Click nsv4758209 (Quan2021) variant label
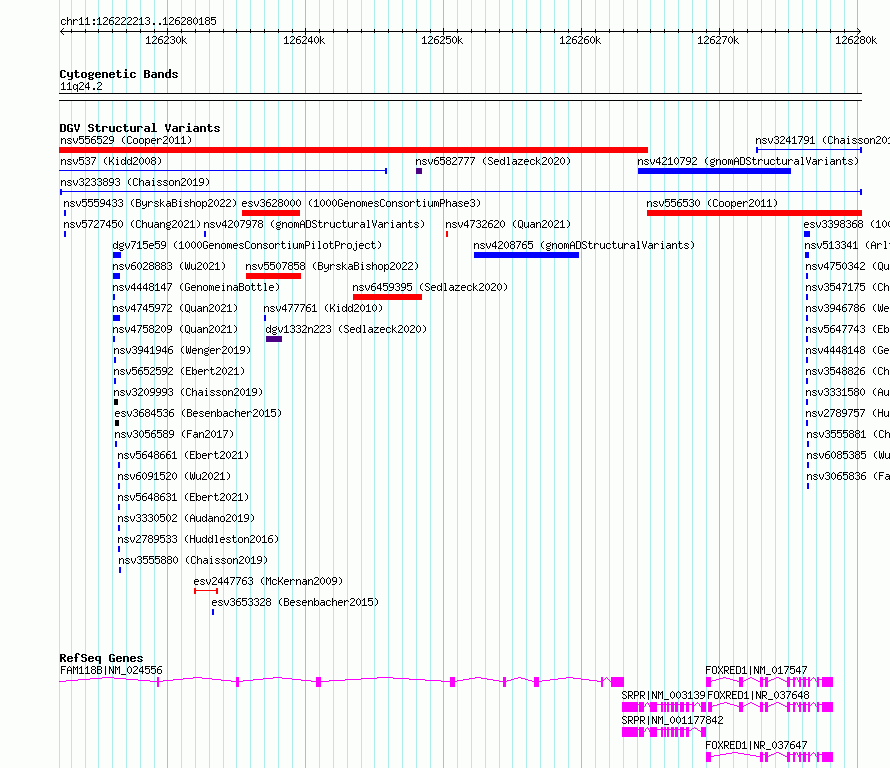The width and height of the screenshot is (890, 768). (x=175, y=329)
